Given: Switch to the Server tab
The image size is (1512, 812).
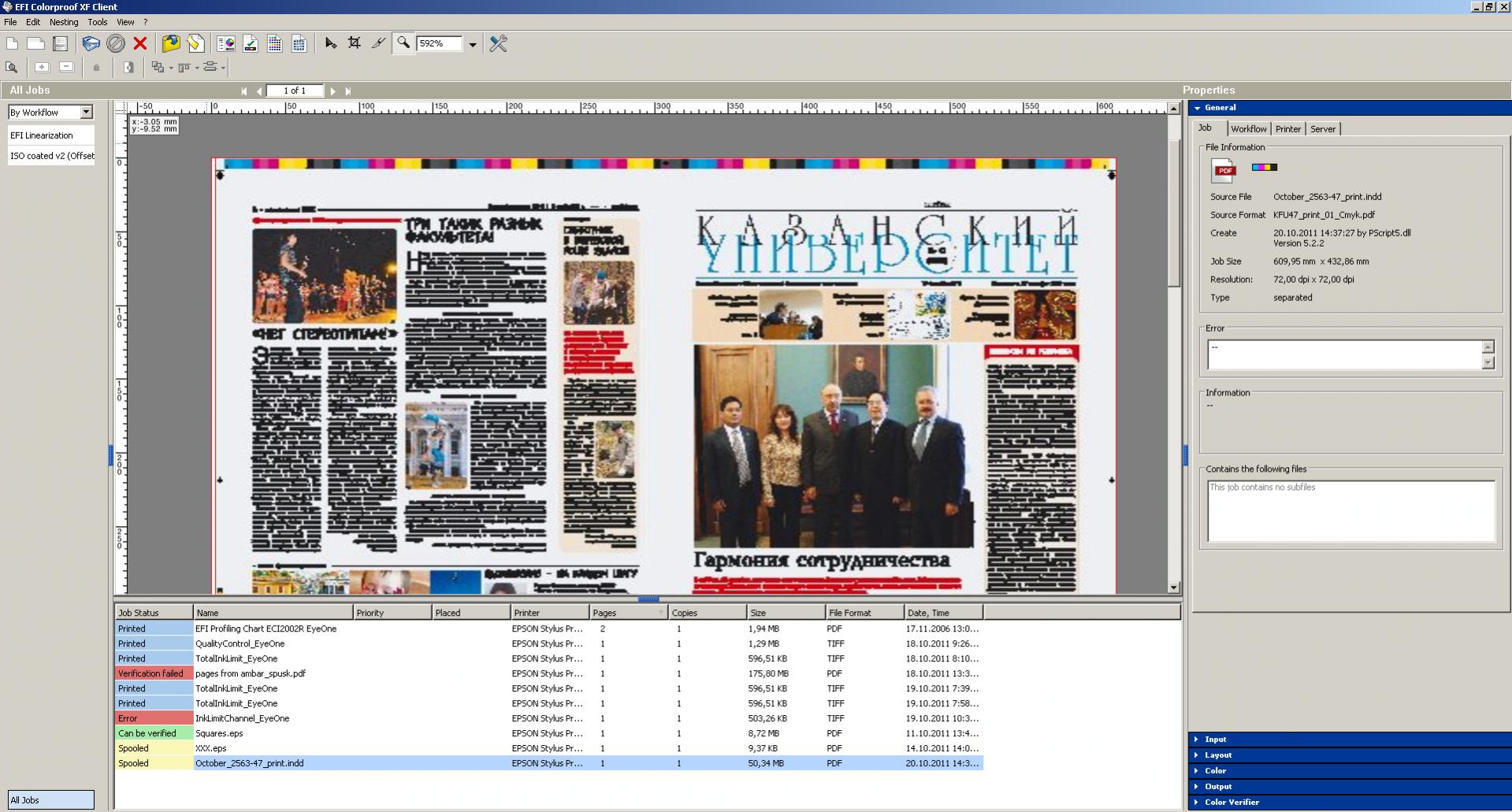Looking at the screenshot, I should tap(1323, 129).
